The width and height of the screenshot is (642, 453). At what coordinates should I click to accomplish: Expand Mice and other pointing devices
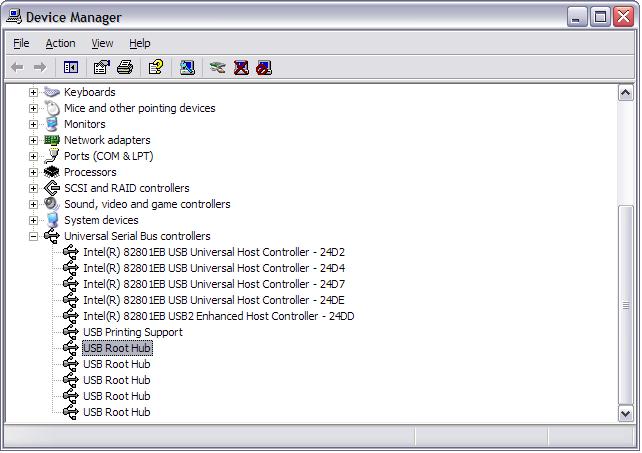tap(33, 108)
